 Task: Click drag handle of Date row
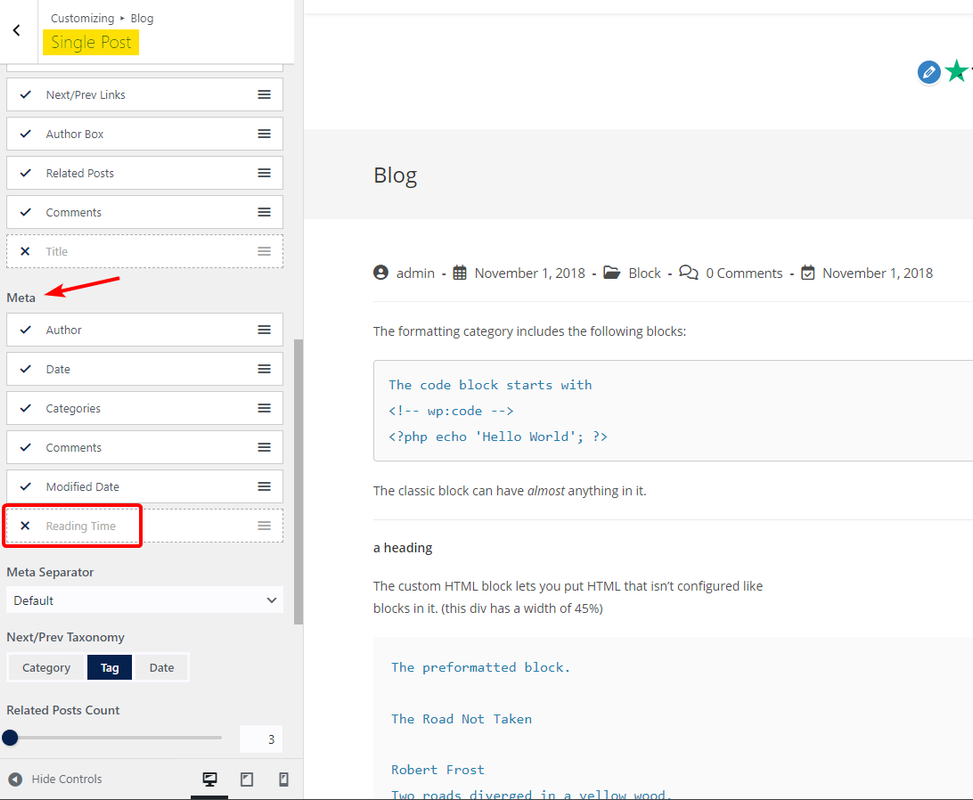click(264, 369)
